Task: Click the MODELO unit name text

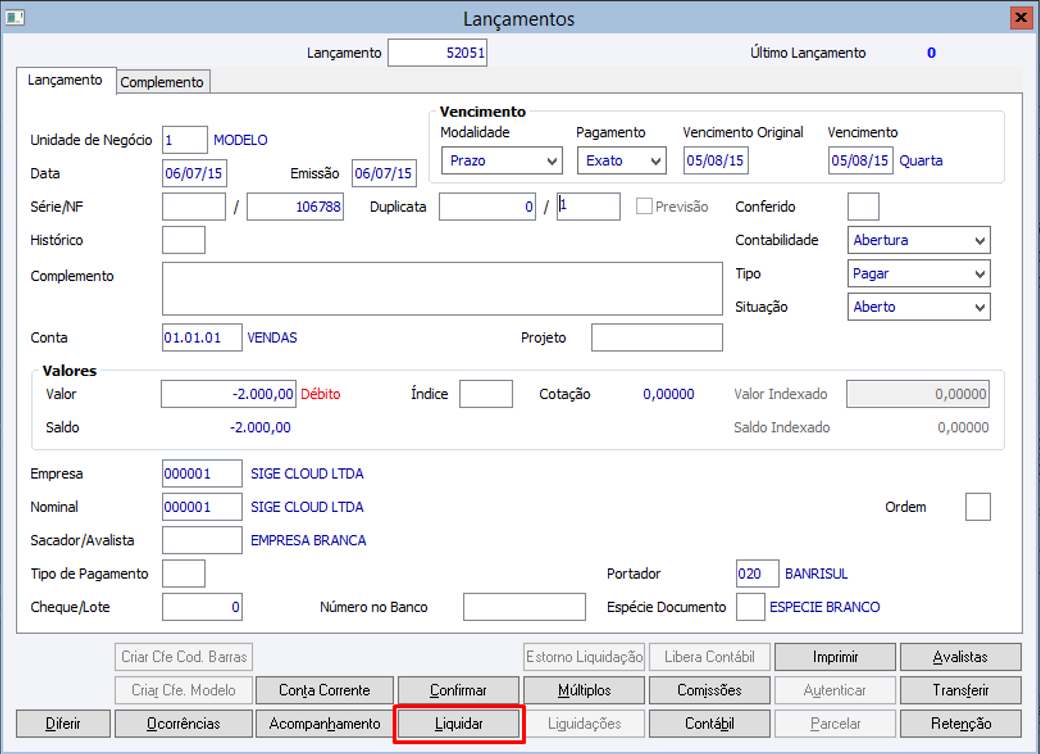Action: 241,140
